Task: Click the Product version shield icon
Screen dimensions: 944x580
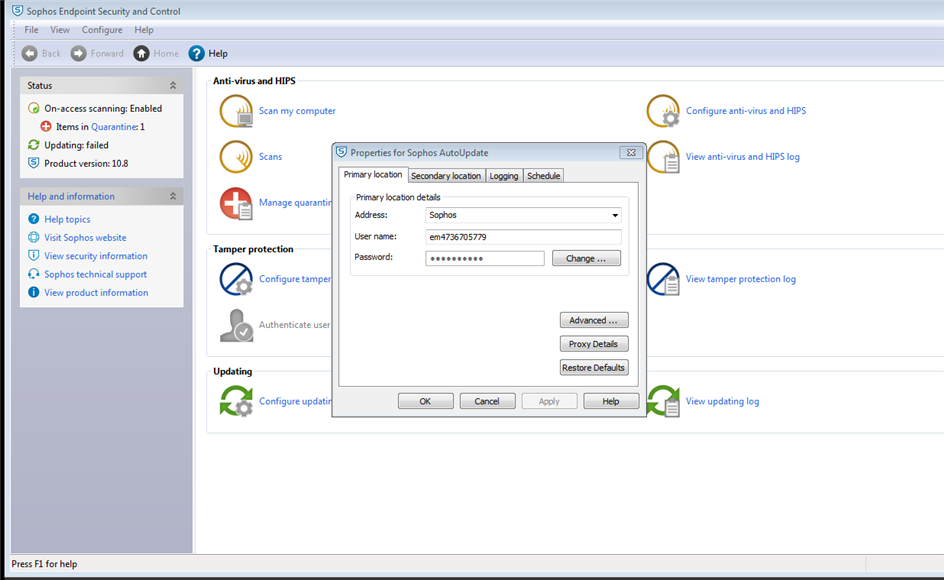Action: [34, 163]
